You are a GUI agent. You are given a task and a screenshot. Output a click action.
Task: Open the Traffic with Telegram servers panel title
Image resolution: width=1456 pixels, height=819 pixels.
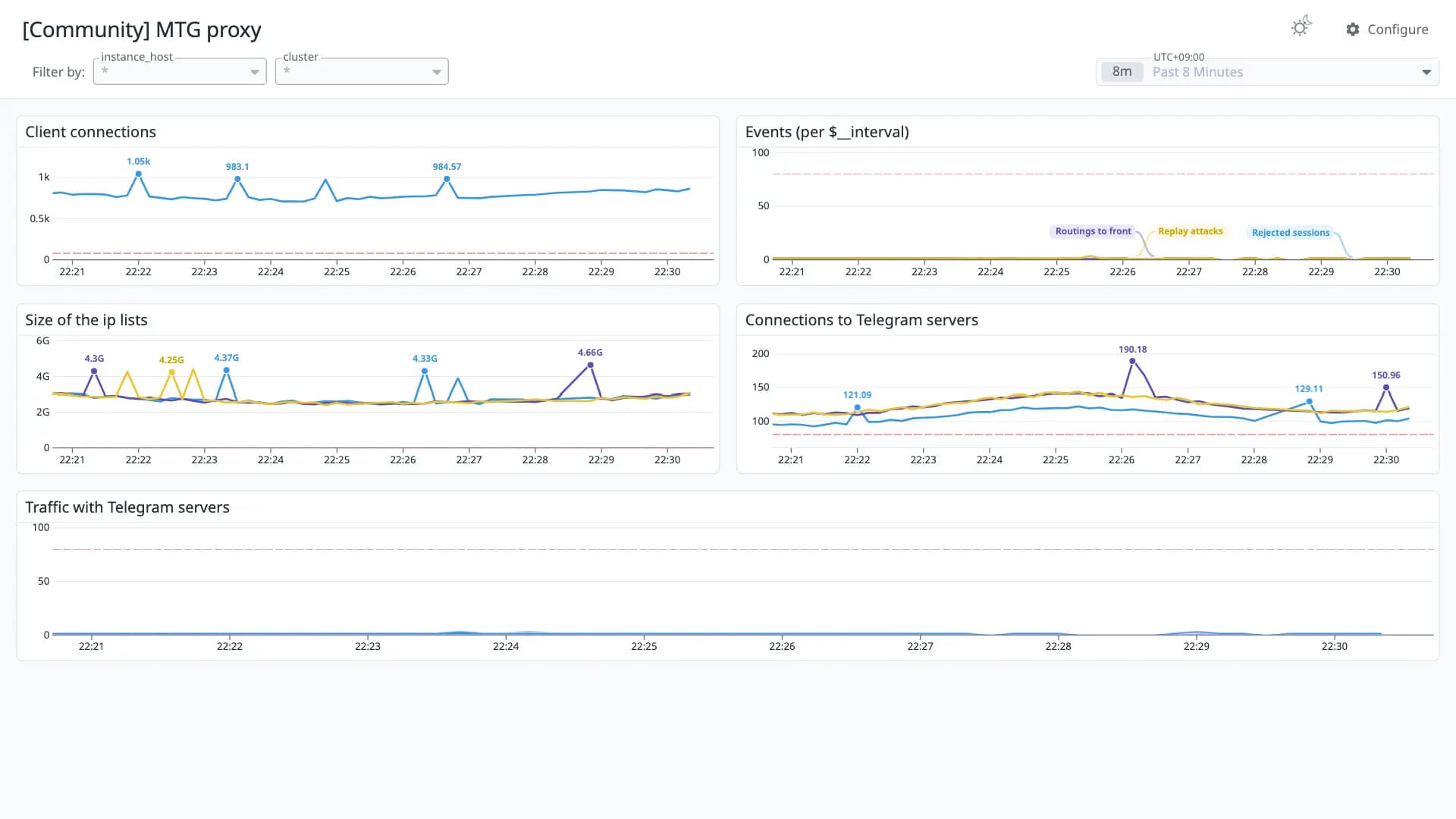(x=127, y=507)
